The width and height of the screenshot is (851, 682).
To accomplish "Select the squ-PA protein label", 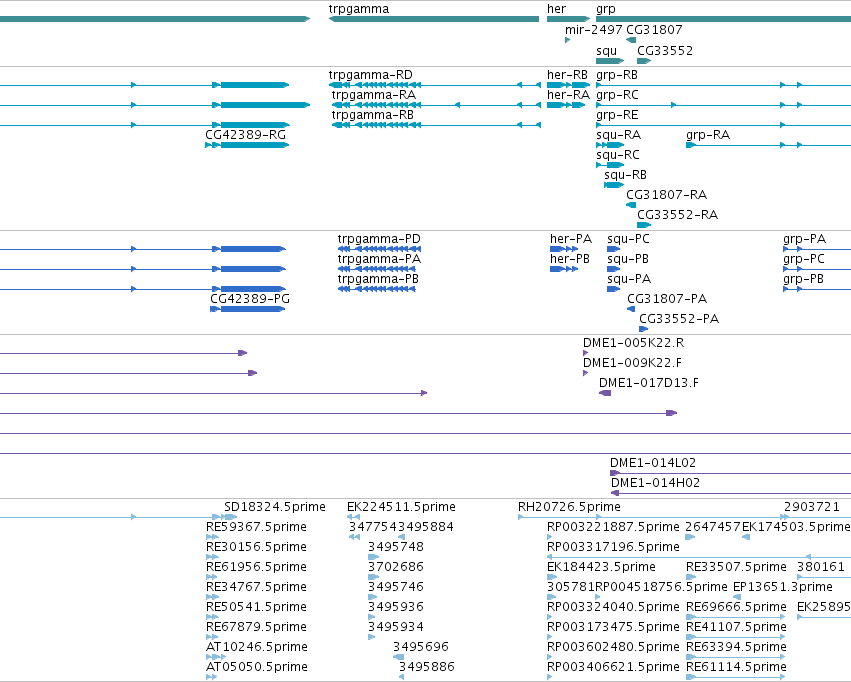I will [x=629, y=279].
